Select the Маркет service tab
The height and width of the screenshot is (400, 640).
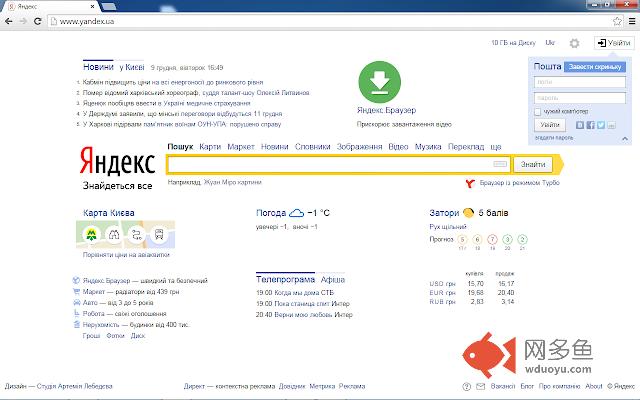(241, 147)
